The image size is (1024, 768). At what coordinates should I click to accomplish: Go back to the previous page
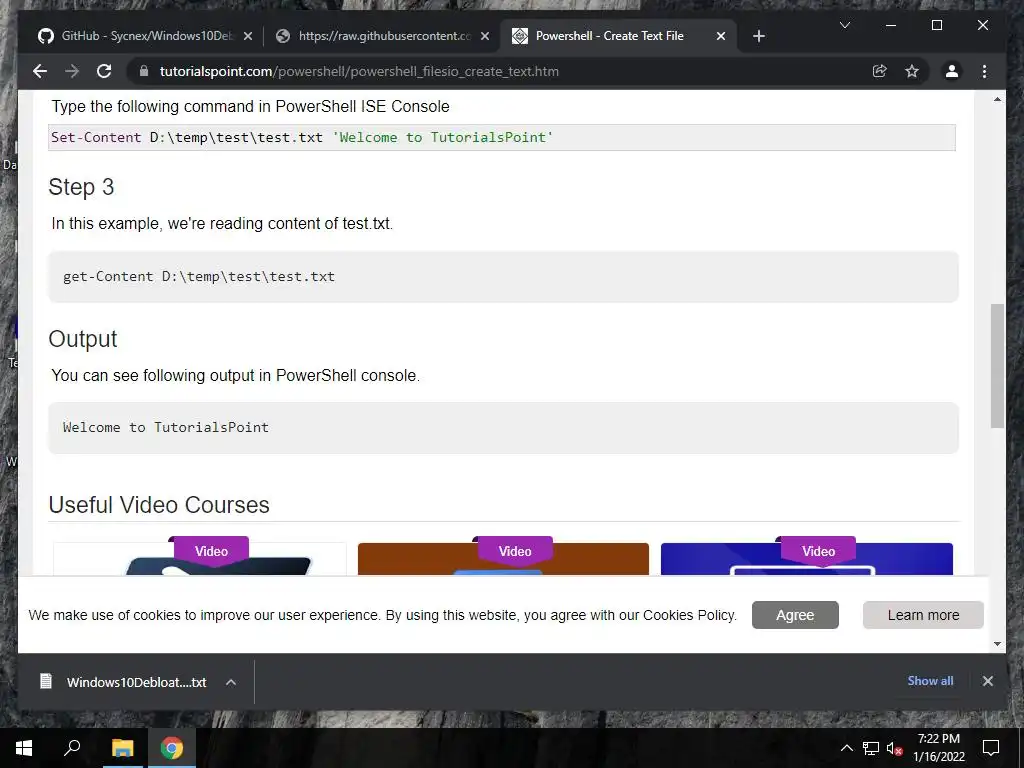pyautogui.click(x=40, y=71)
